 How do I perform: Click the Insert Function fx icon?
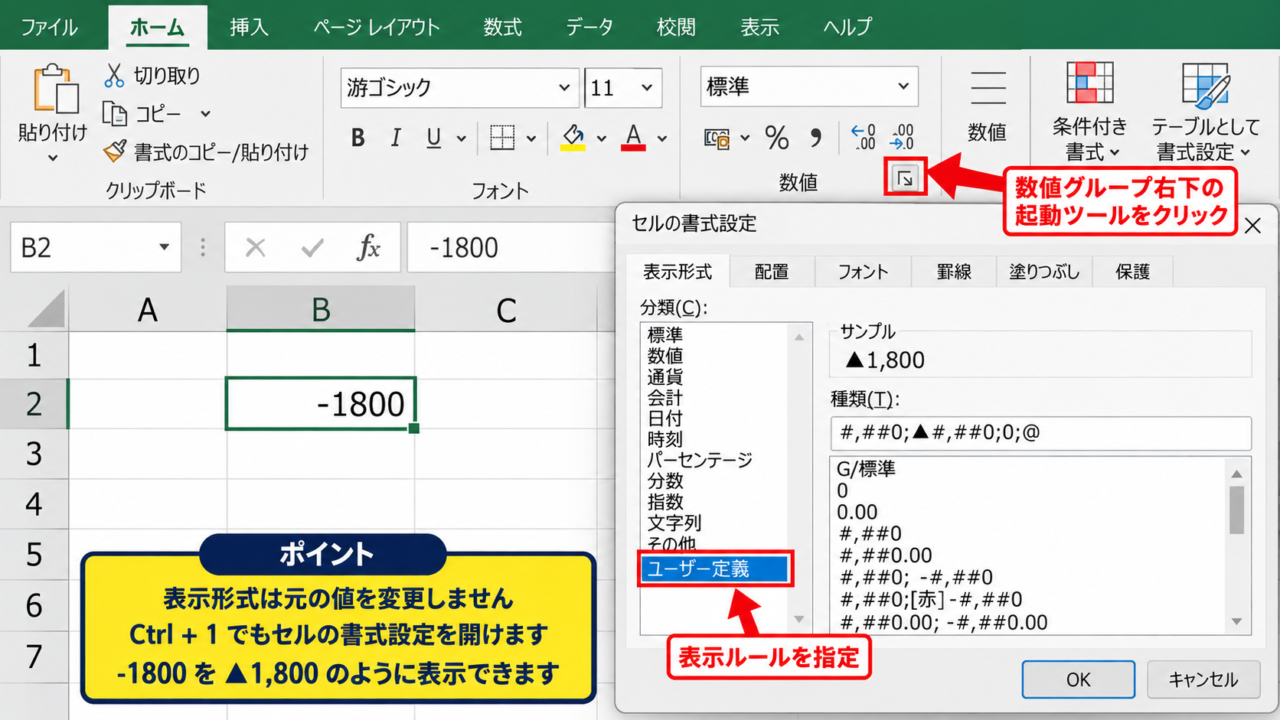pos(369,248)
